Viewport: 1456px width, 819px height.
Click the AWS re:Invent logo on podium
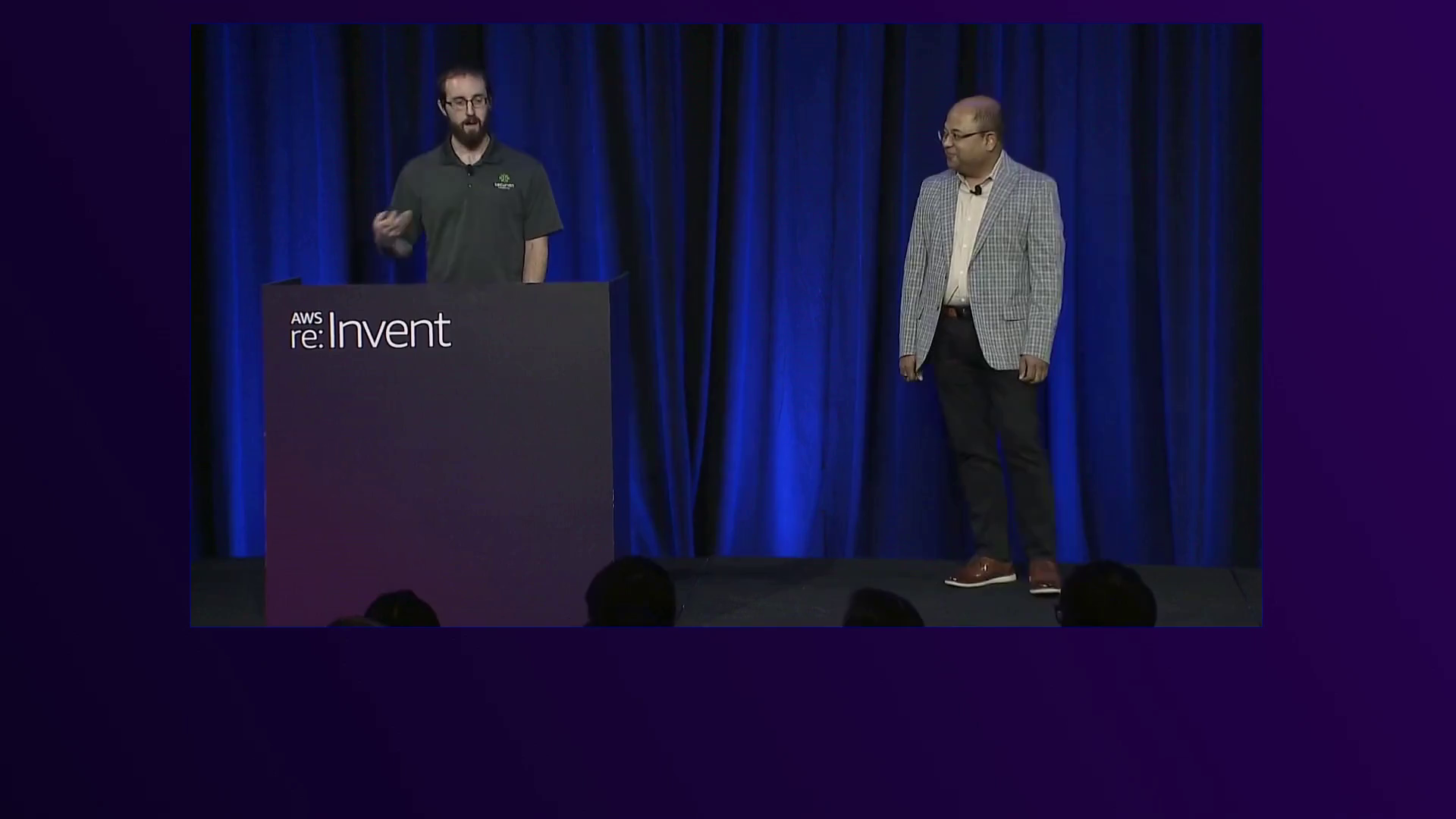click(371, 331)
